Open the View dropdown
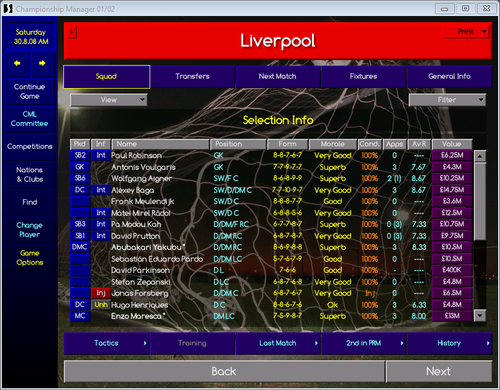 (x=109, y=100)
